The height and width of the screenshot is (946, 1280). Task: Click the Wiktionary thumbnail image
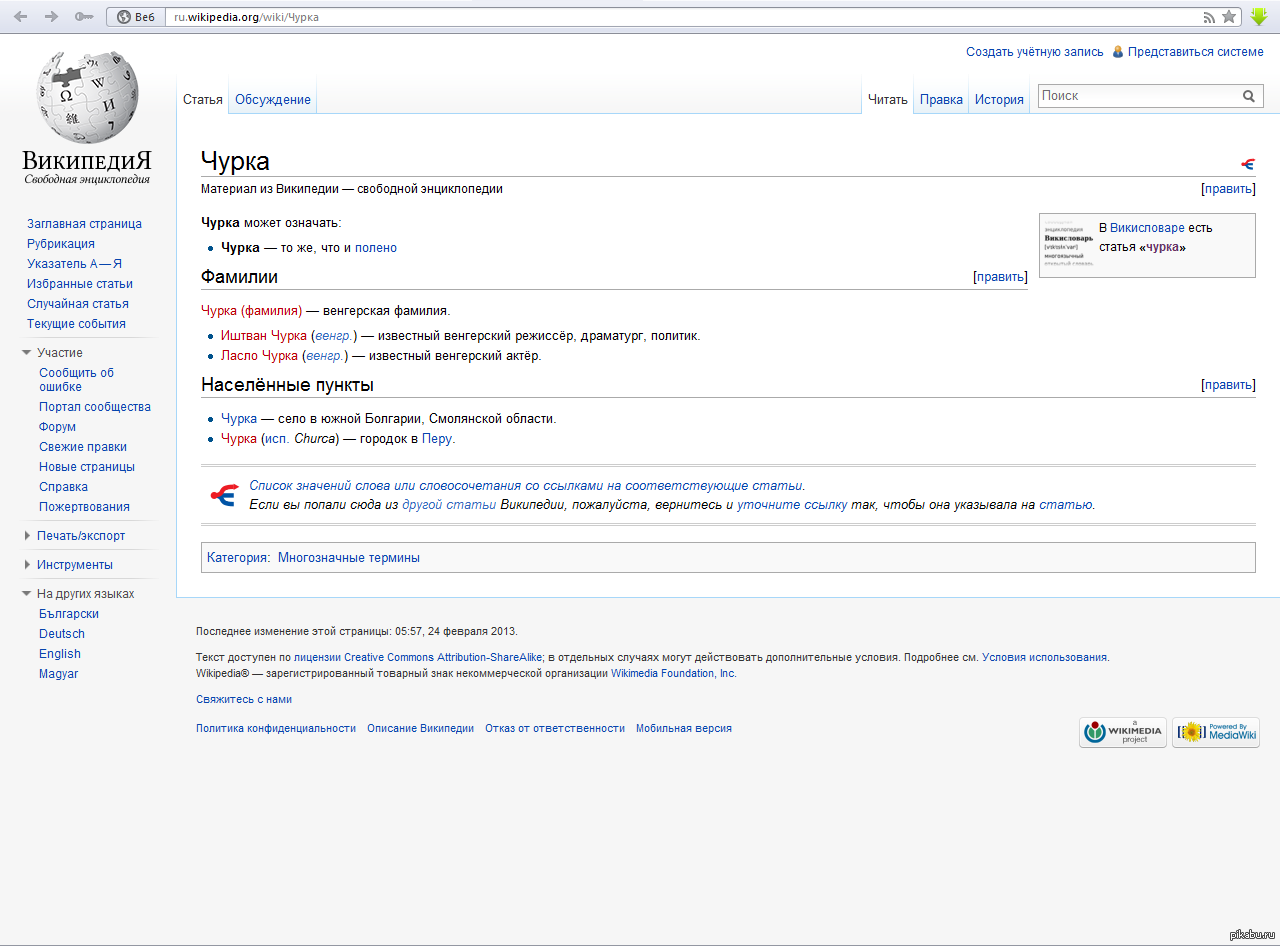pos(1069,243)
